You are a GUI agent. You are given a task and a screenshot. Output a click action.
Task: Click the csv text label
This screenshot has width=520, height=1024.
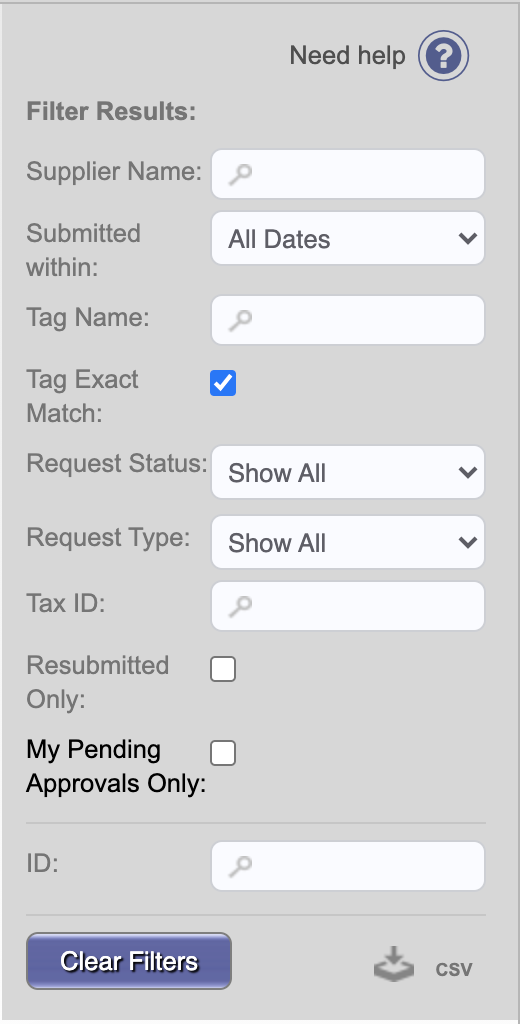453,968
